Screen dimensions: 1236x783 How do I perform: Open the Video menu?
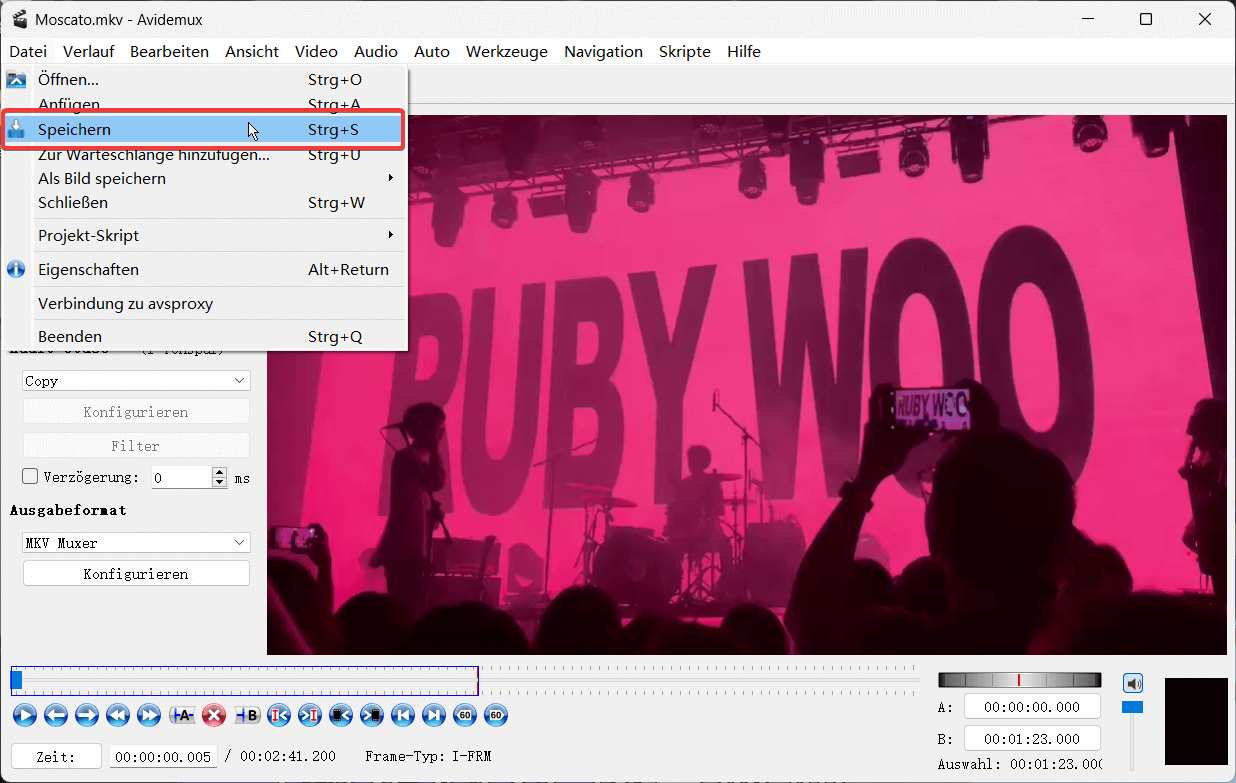point(316,51)
